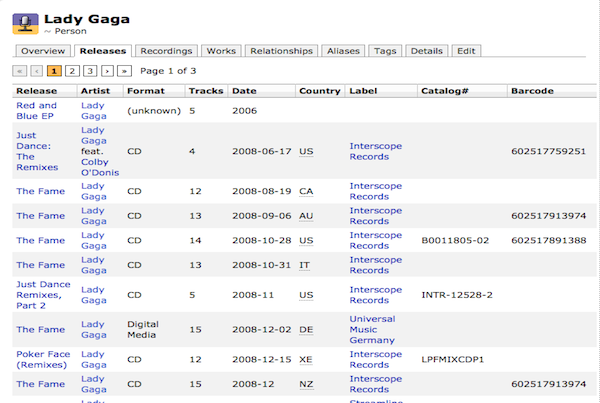Open the Works tab
The width and height of the screenshot is (600, 403).
(221, 51)
